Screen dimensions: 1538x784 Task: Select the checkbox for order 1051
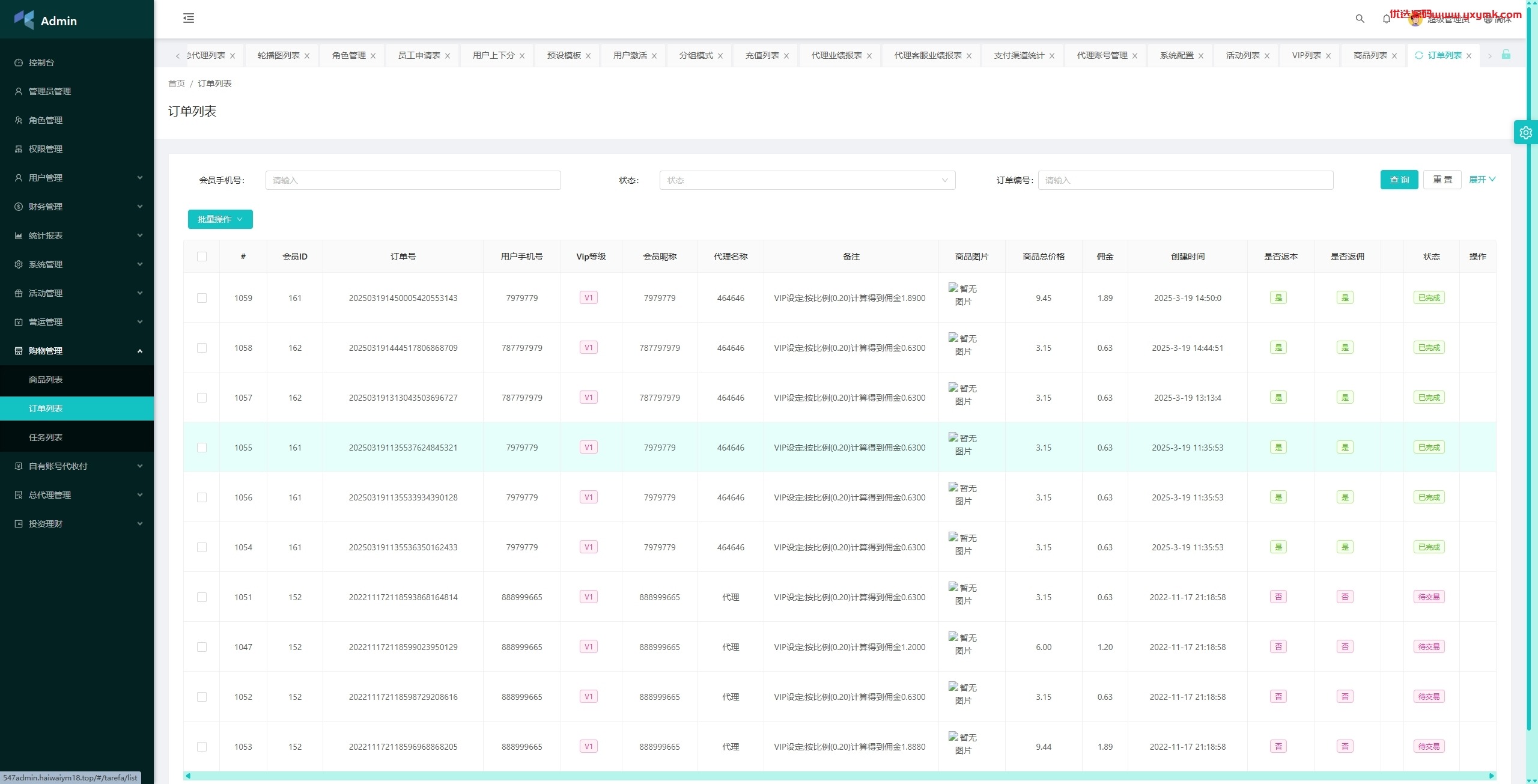click(202, 597)
